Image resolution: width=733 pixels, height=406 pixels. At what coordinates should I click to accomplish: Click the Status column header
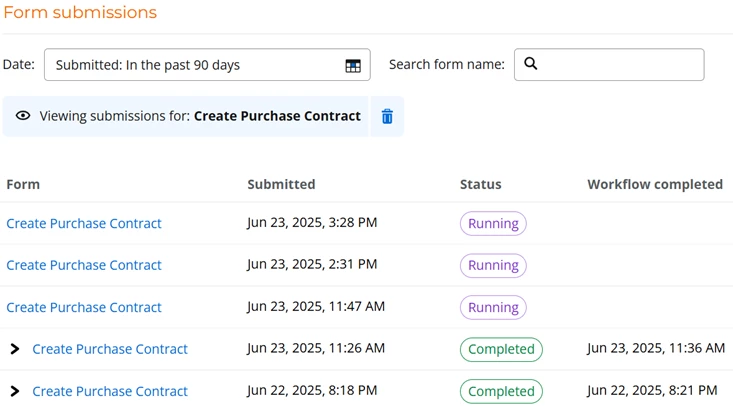(x=481, y=184)
